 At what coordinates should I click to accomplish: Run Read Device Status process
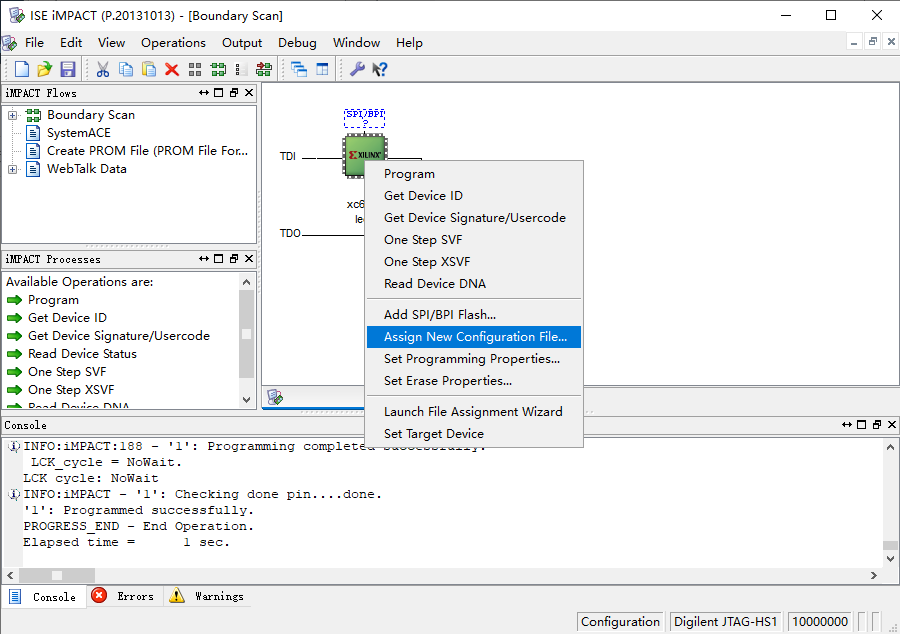[x=82, y=354]
